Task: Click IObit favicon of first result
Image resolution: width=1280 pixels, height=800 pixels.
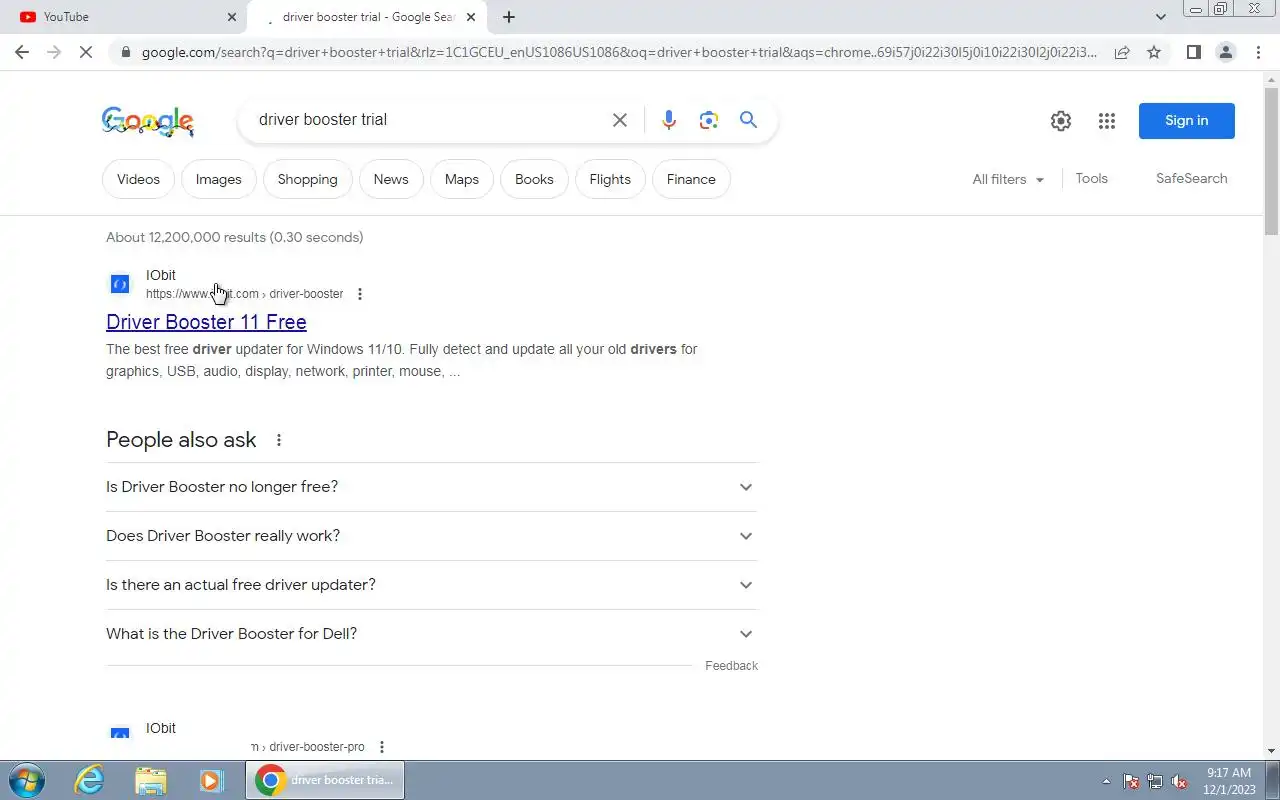Action: 120,284
